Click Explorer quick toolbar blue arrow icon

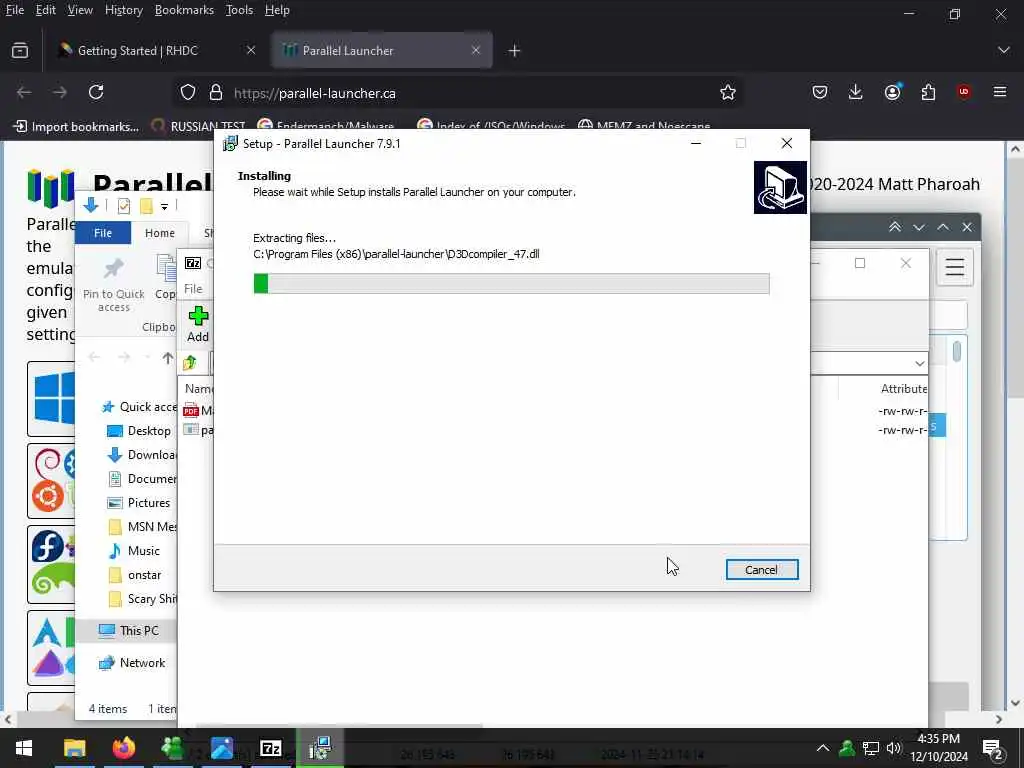[91, 206]
